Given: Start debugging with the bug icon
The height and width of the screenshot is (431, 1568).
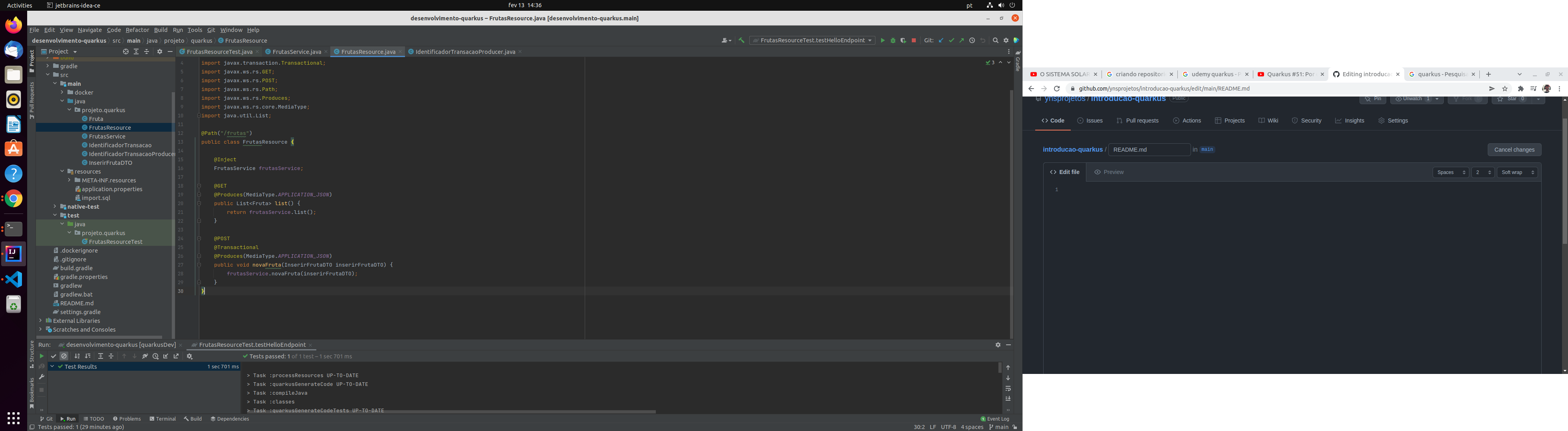Looking at the screenshot, I should [893, 41].
